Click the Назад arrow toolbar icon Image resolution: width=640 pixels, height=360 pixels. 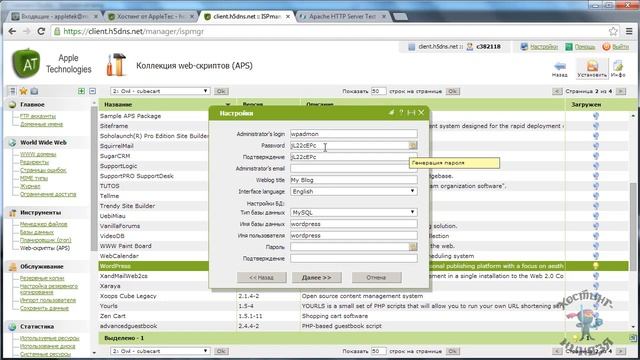click(x=560, y=69)
